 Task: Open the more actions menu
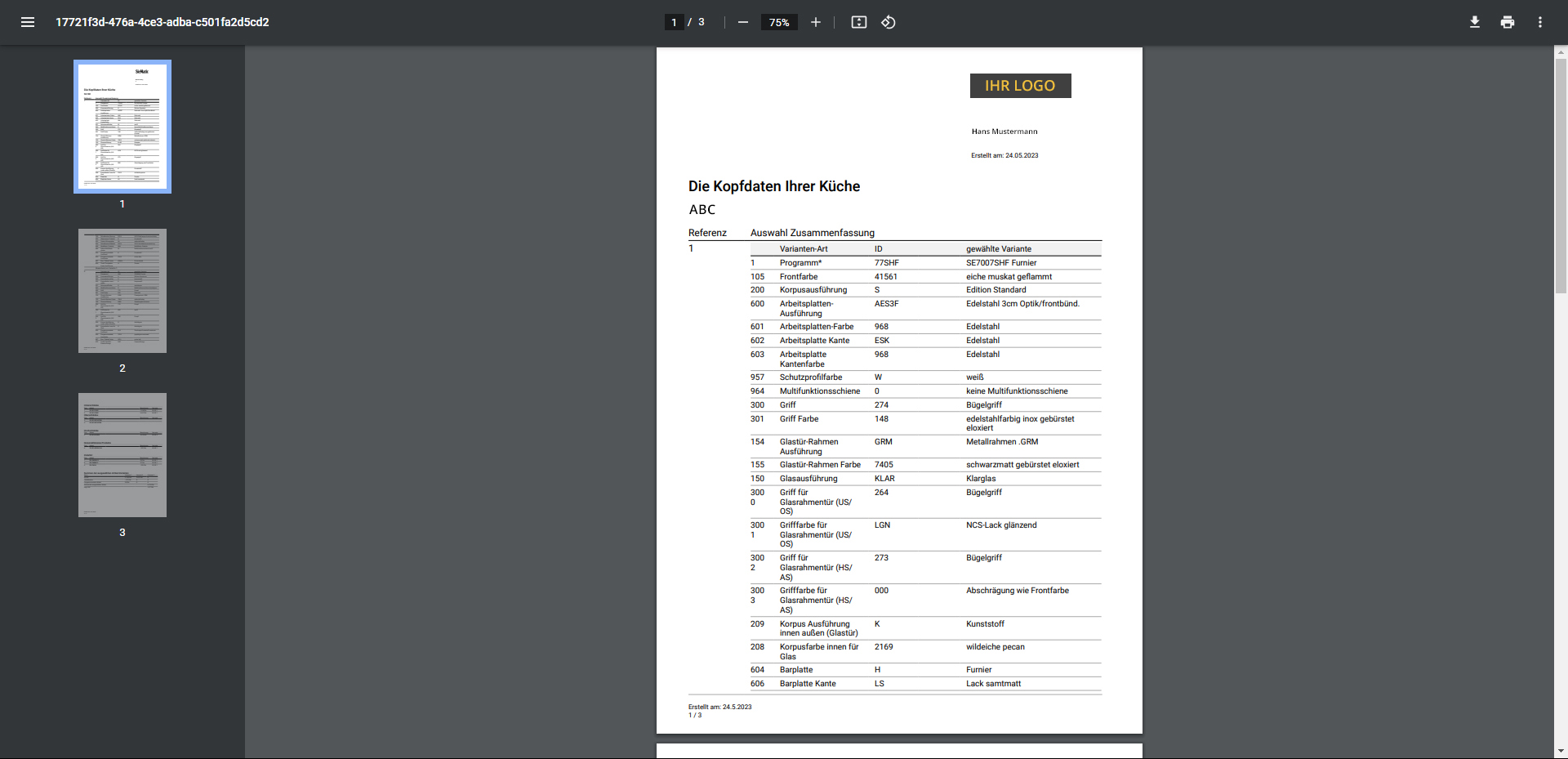point(1539,22)
